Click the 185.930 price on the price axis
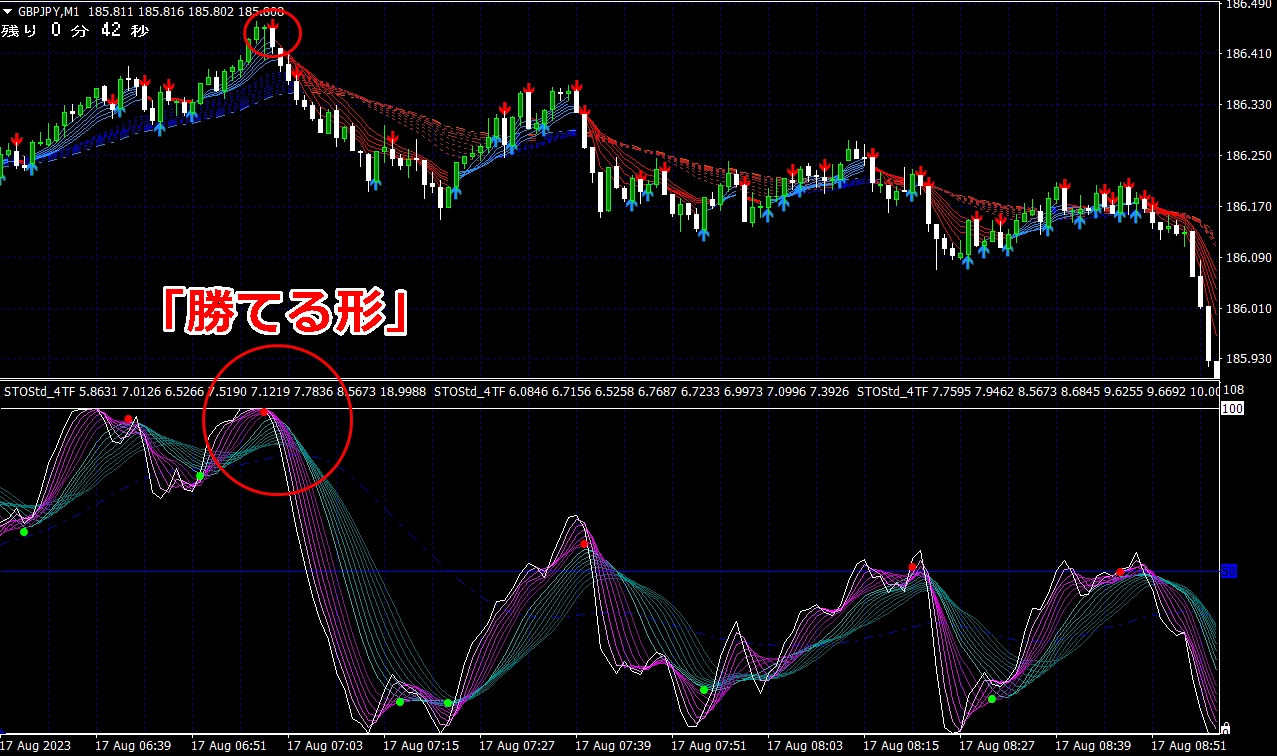This screenshot has height=756, width=1277. coord(1248,358)
